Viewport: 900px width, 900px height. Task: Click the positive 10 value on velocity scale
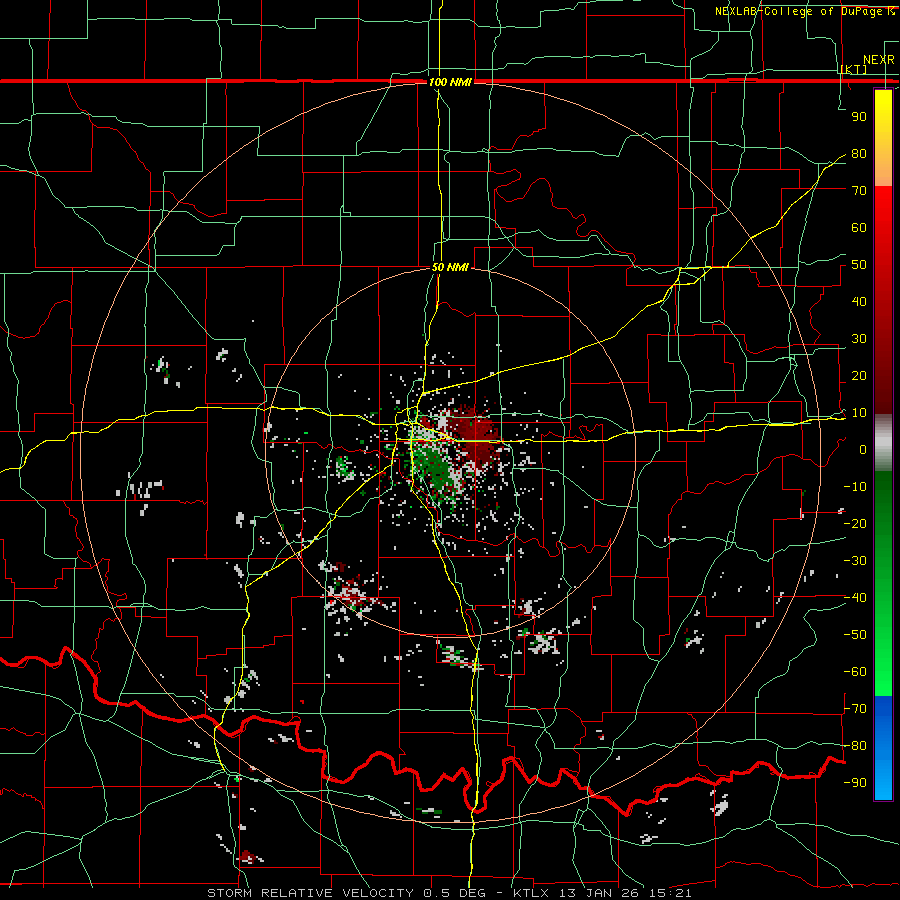(x=859, y=413)
